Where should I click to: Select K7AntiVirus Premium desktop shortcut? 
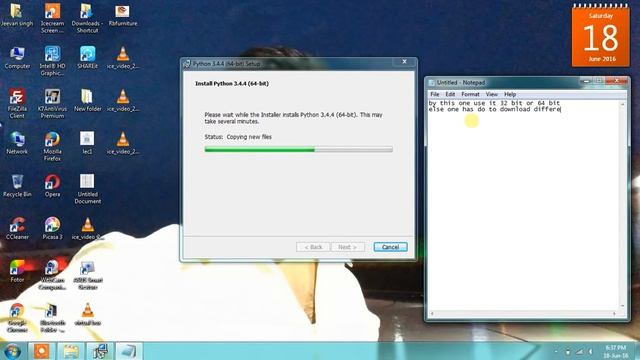click(x=52, y=104)
